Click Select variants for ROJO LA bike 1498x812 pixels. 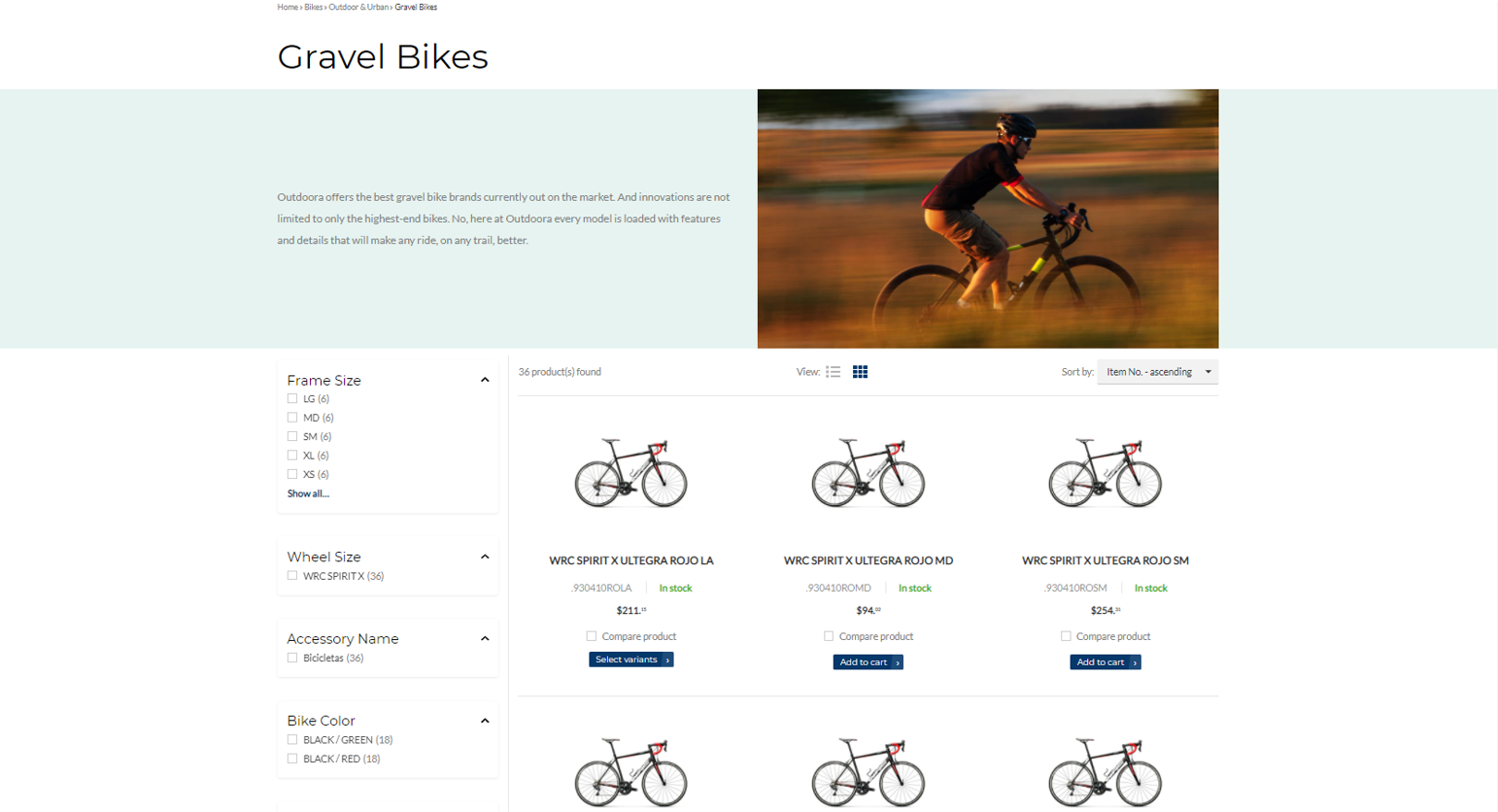pyautogui.click(x=631, y=660)
